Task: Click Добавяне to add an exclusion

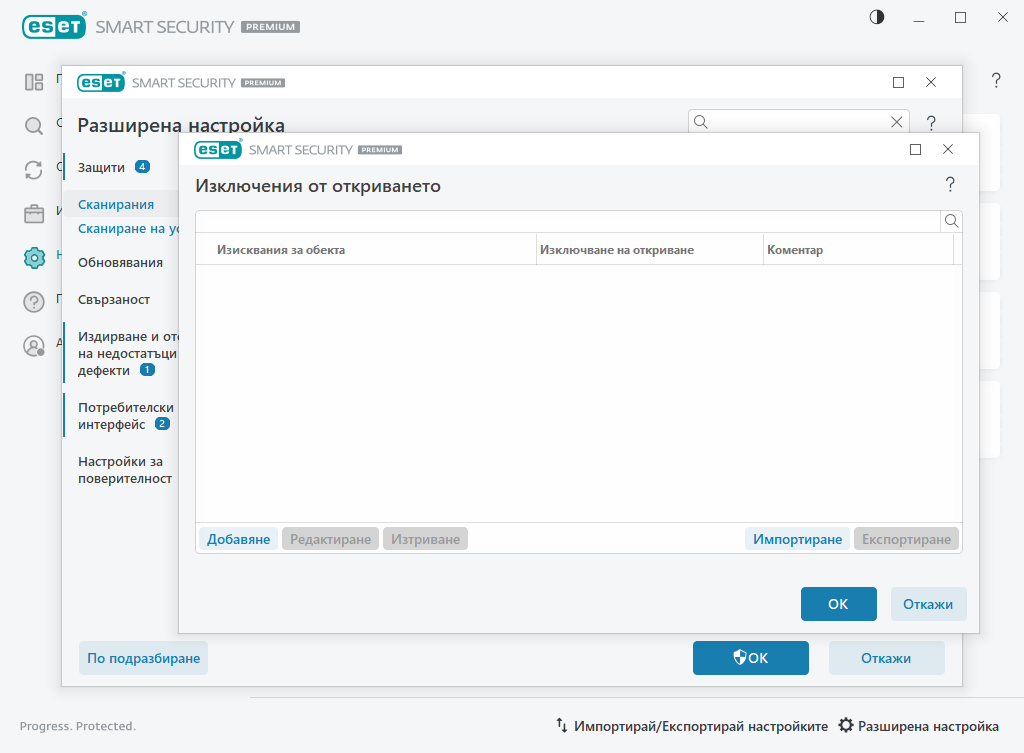Action: [x=238, y=539]
